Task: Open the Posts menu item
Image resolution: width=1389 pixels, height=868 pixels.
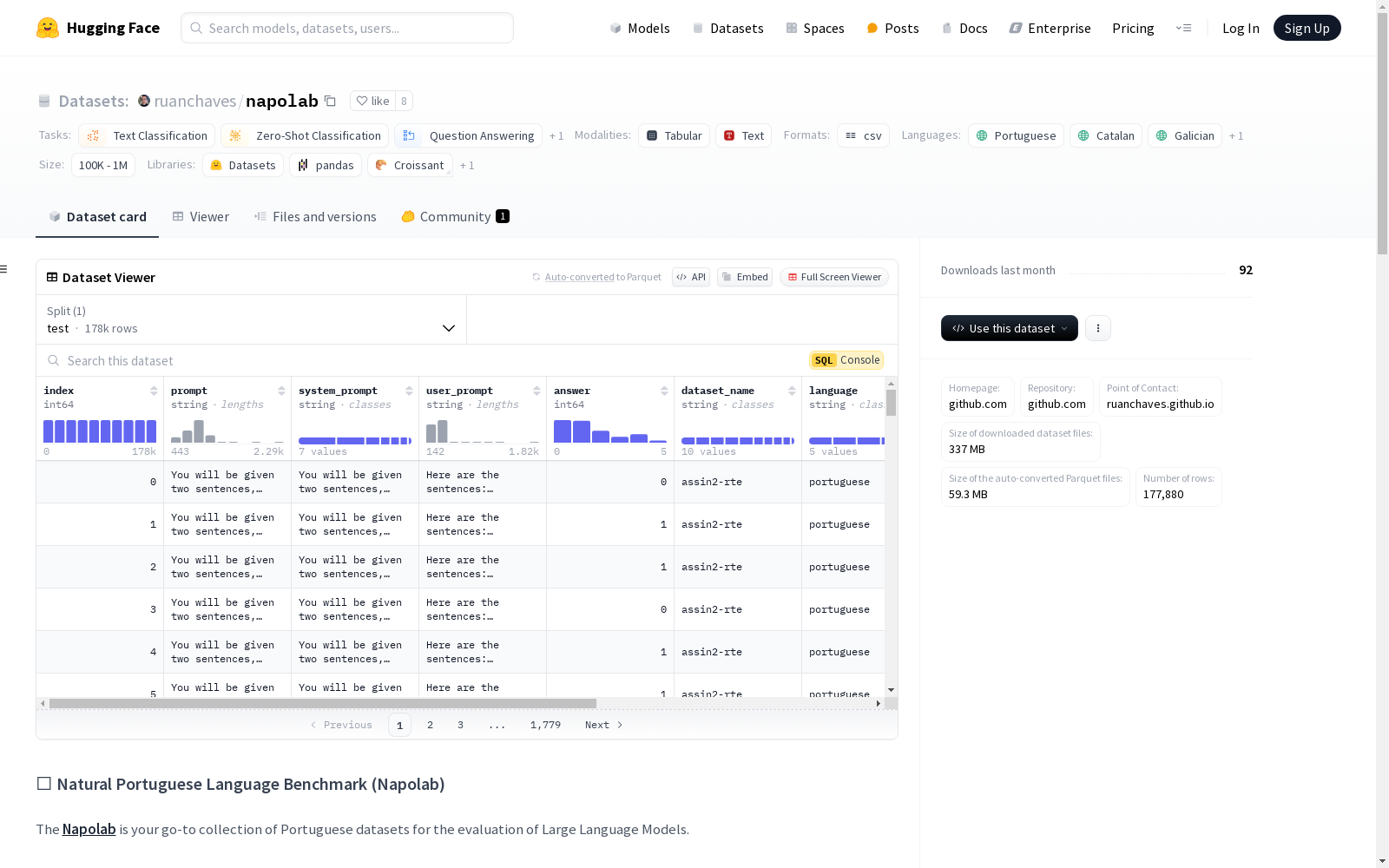Action: pyautogui.click(x=892, y=28)
